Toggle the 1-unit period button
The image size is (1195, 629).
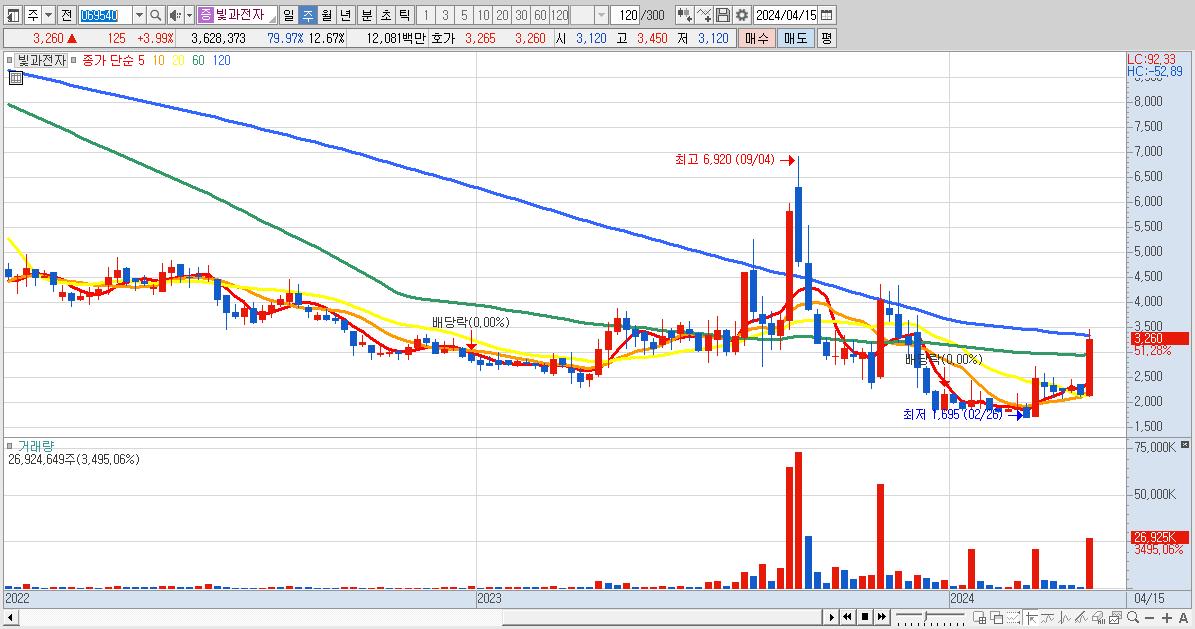(426, 14)
